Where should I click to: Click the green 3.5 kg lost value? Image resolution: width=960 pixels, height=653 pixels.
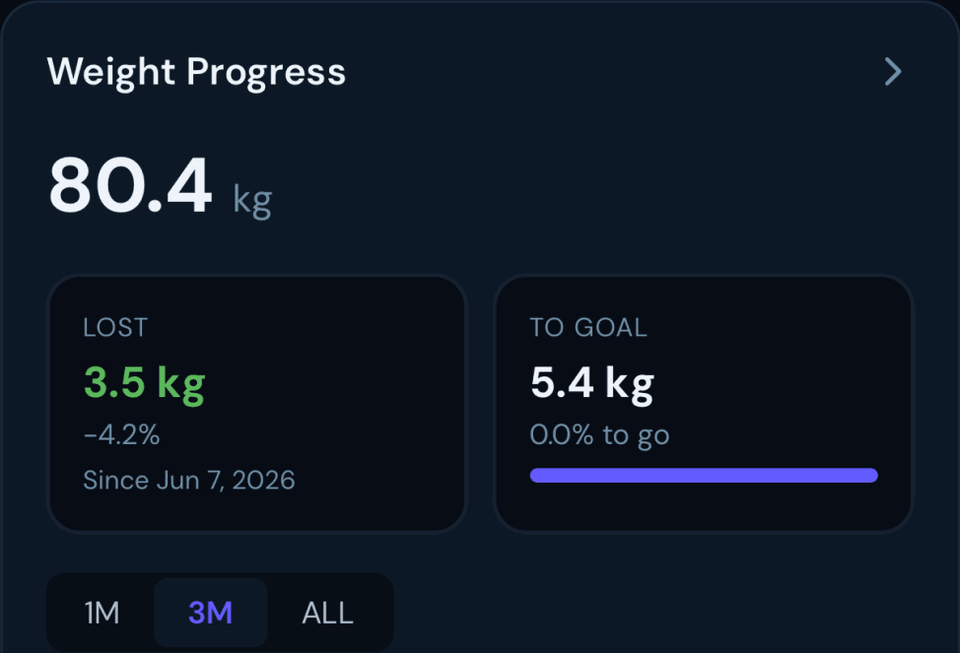coord(144,383)
